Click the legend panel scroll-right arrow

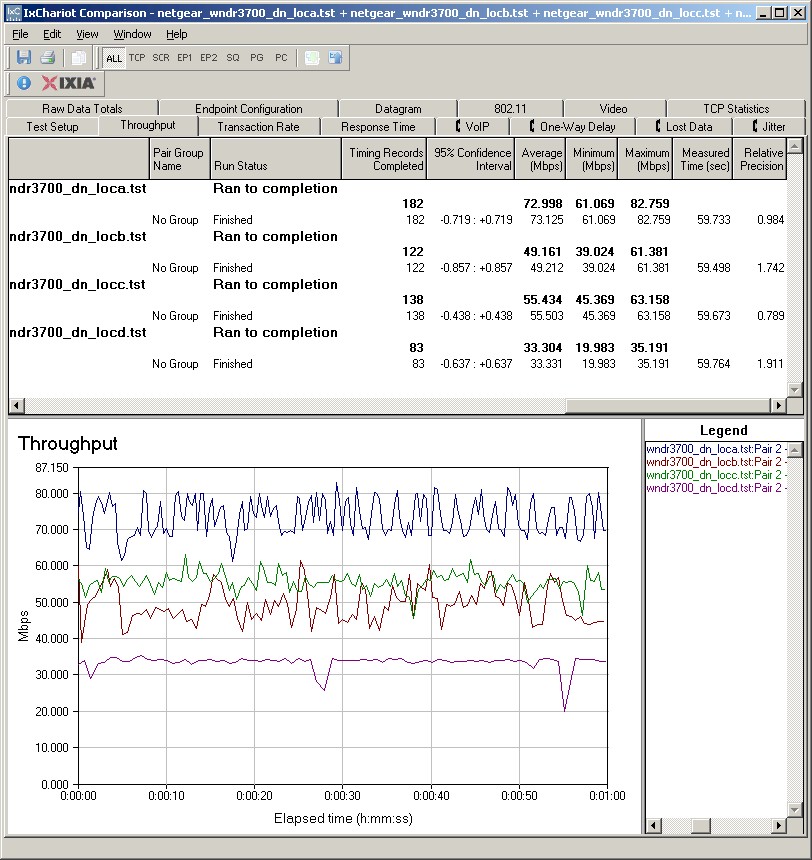pos(779,825)
